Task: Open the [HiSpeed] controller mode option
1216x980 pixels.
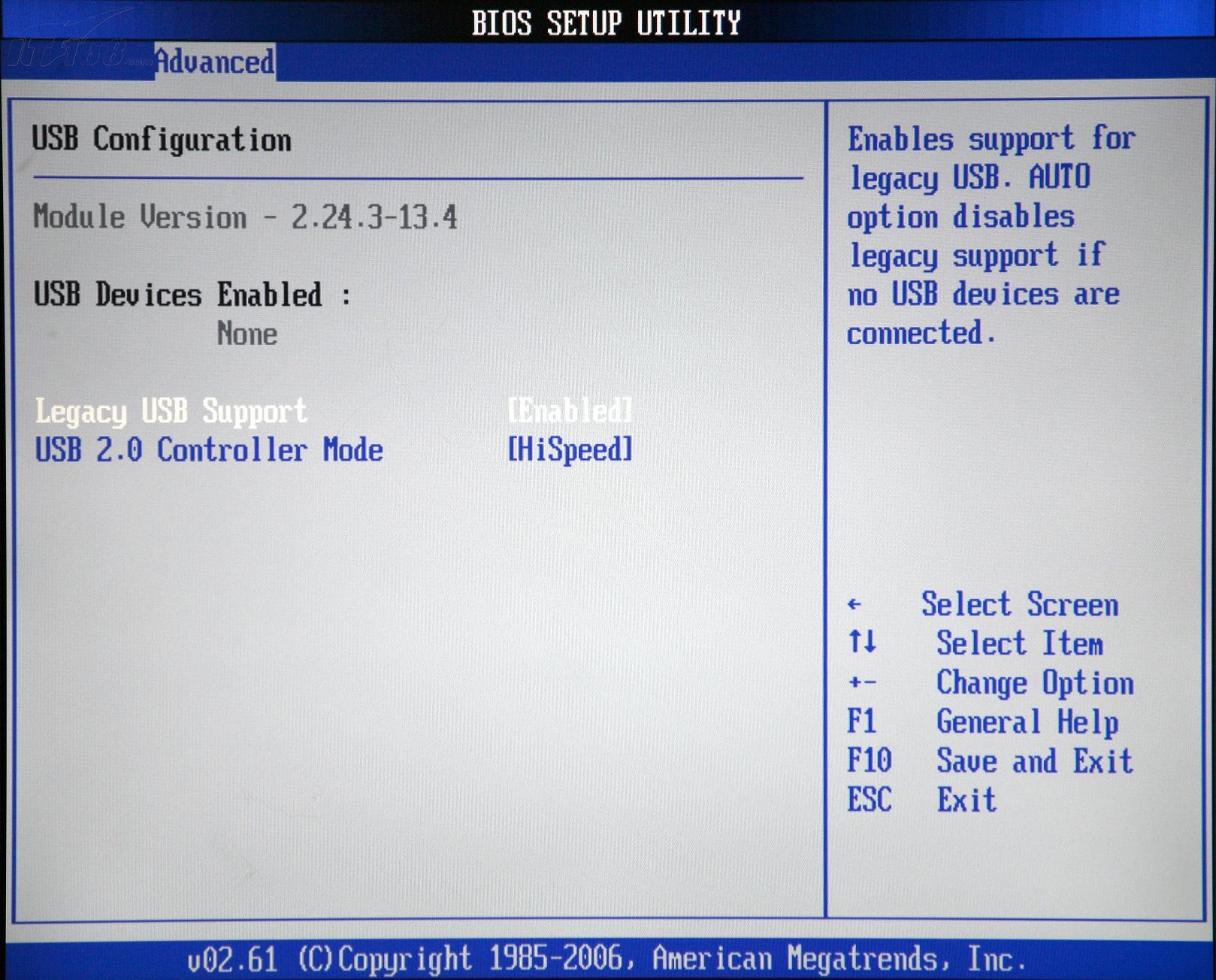Action: click(570, 450)
